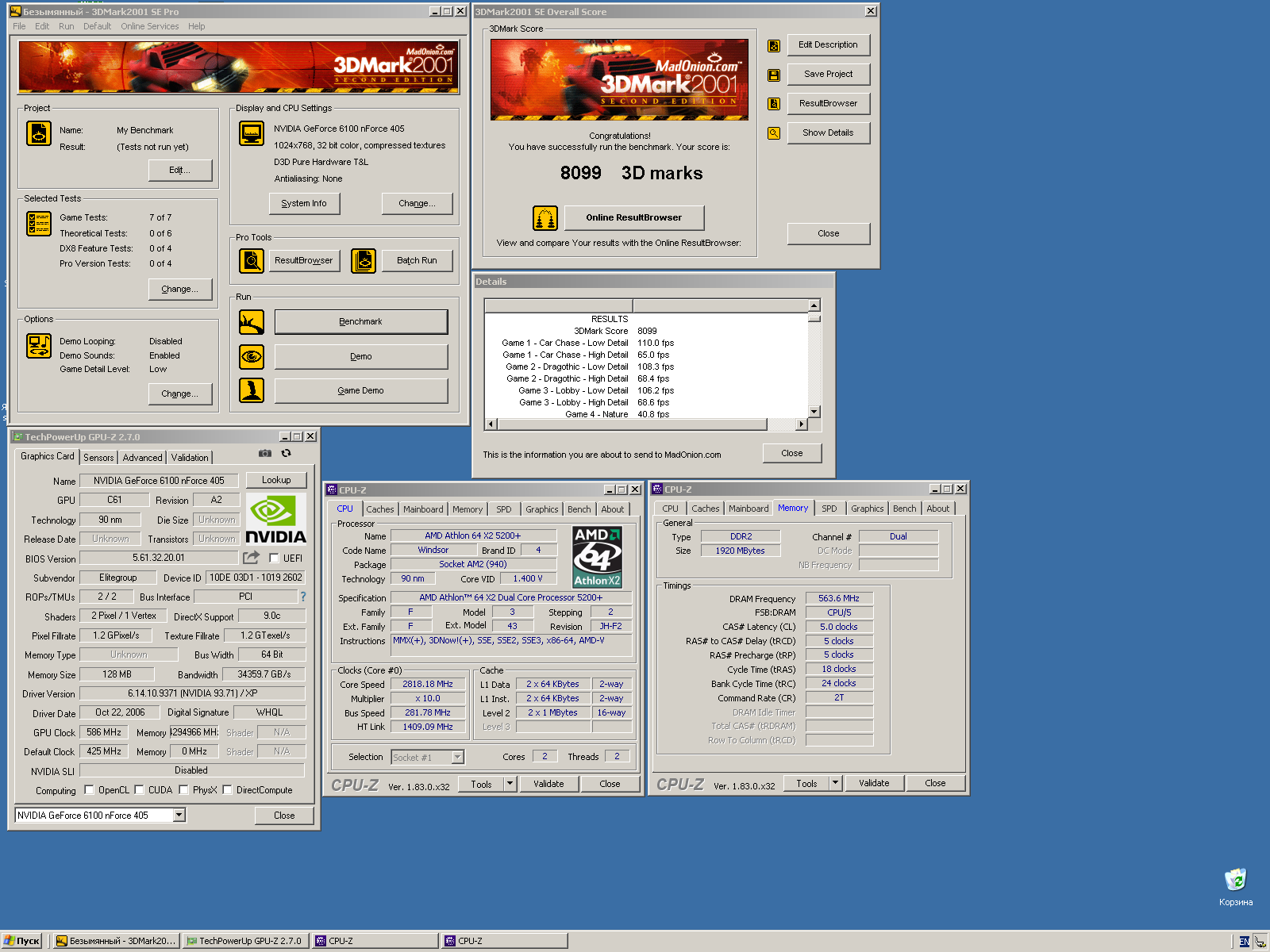The height and width of the screenshot is (952, 1270).
Task: Click the network tray icon
Action: [x=1260, y=942]
